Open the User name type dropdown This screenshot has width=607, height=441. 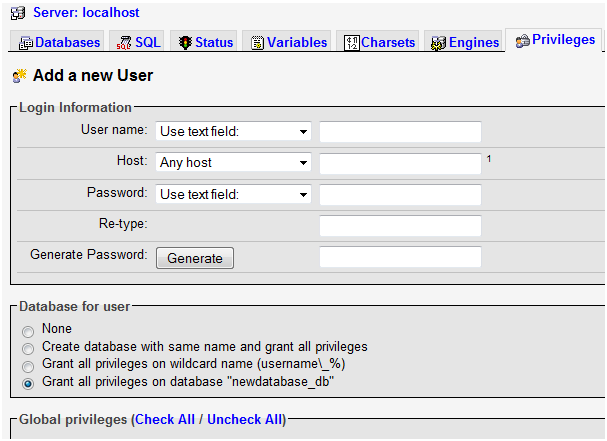[x=233, y=132]
